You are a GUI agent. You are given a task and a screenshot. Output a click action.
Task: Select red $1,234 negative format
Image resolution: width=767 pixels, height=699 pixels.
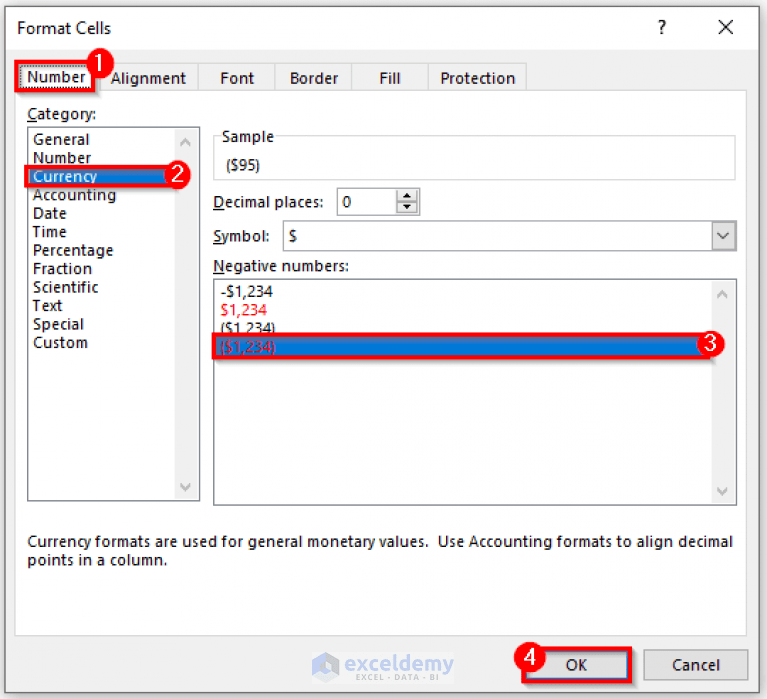click(463, 310)
